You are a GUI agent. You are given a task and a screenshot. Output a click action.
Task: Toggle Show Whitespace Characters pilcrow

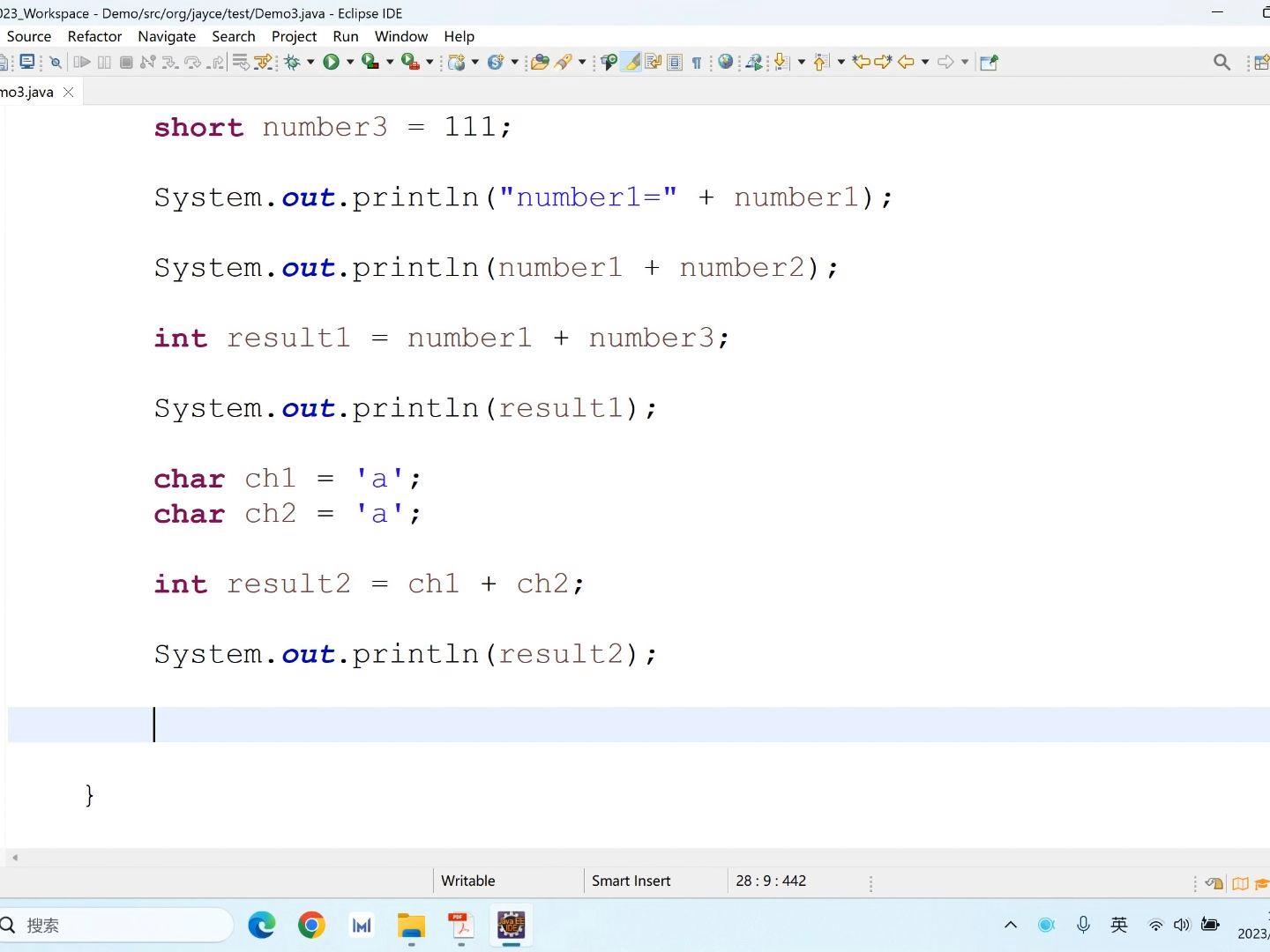(697, 62)
